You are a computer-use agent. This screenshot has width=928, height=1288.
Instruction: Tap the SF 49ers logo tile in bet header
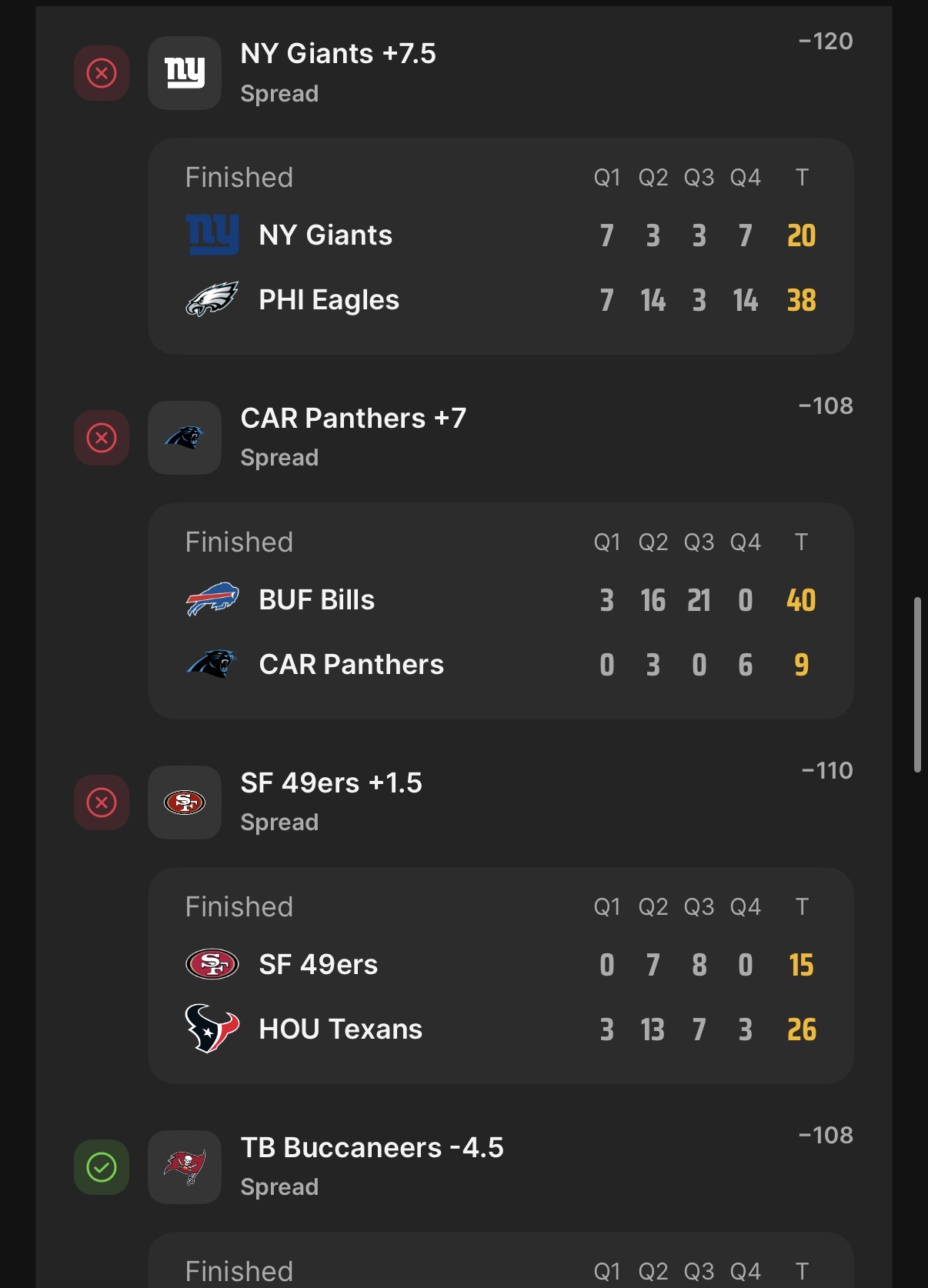[x=185, y=802]
